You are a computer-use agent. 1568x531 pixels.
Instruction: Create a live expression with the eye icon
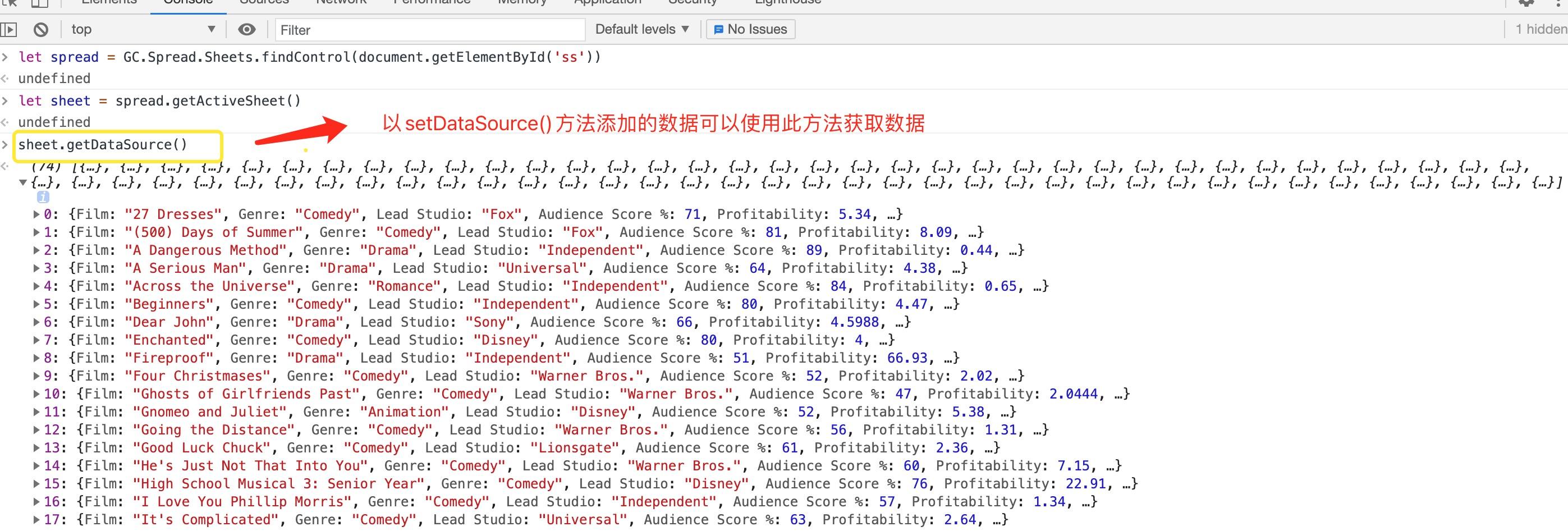click(246, 29)
